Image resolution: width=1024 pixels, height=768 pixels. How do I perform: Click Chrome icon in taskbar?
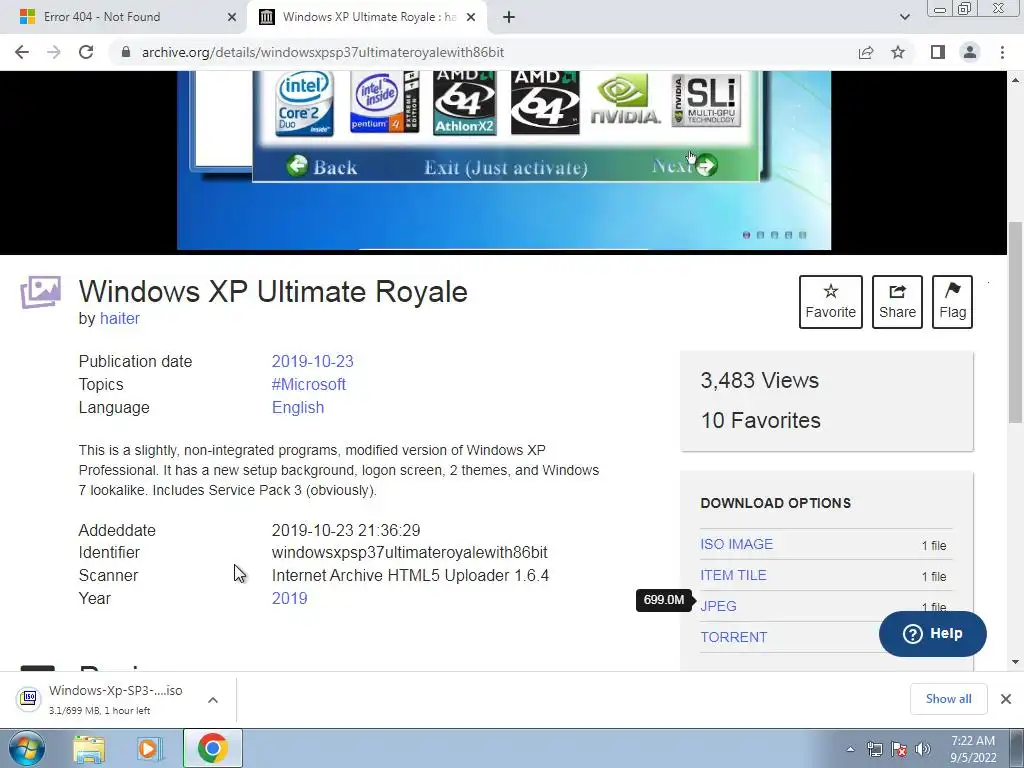click(213, 748)
